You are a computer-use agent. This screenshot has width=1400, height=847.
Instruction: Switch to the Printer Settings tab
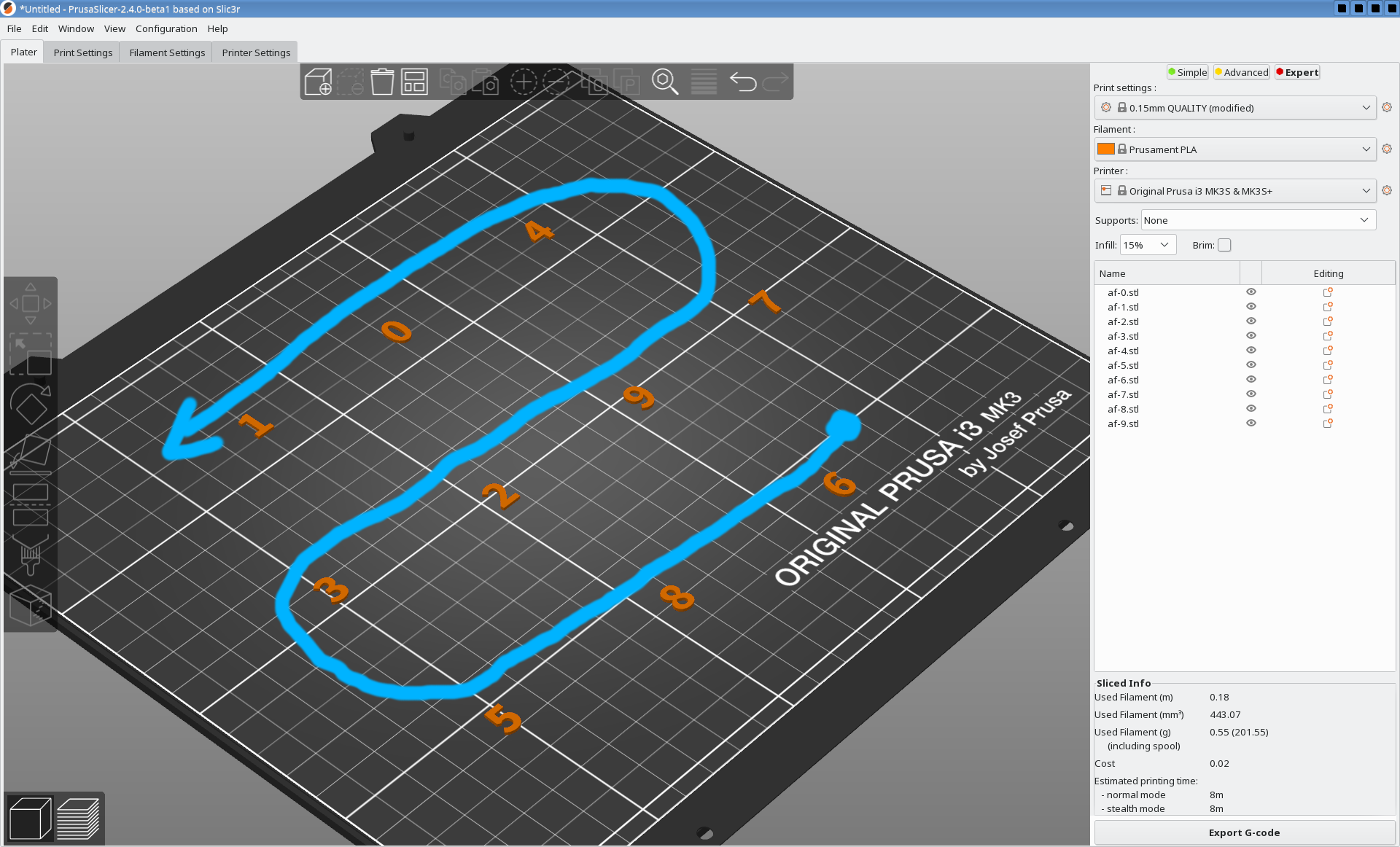click(256, 52)
